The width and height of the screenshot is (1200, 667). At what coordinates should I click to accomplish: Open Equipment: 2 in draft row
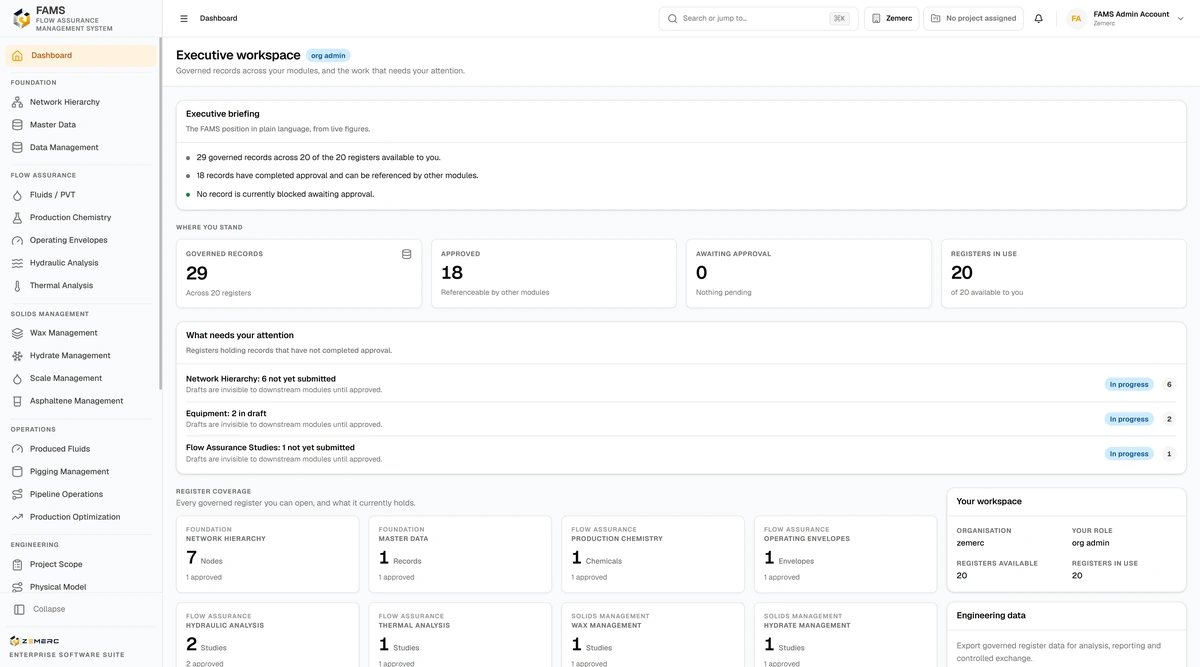click(x=681, y=419)
